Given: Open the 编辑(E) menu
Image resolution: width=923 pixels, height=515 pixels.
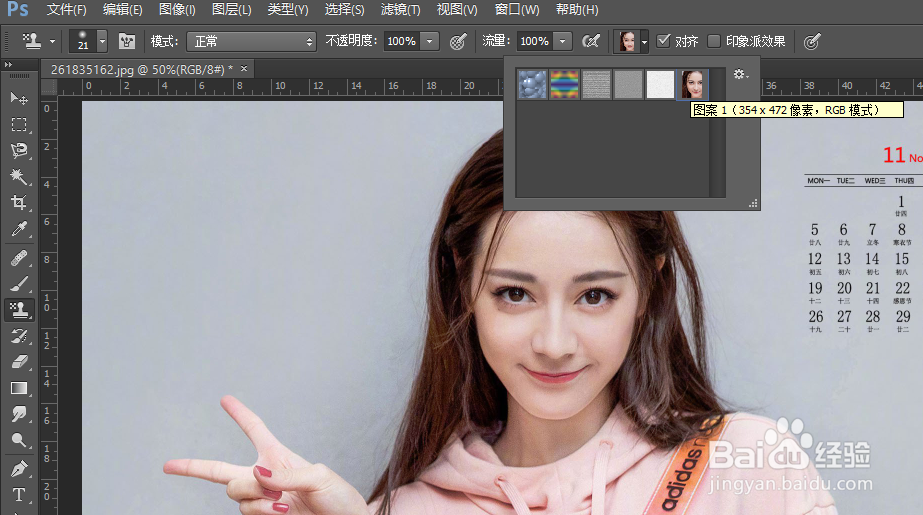Looking at the screenshot, I should 122,10.
